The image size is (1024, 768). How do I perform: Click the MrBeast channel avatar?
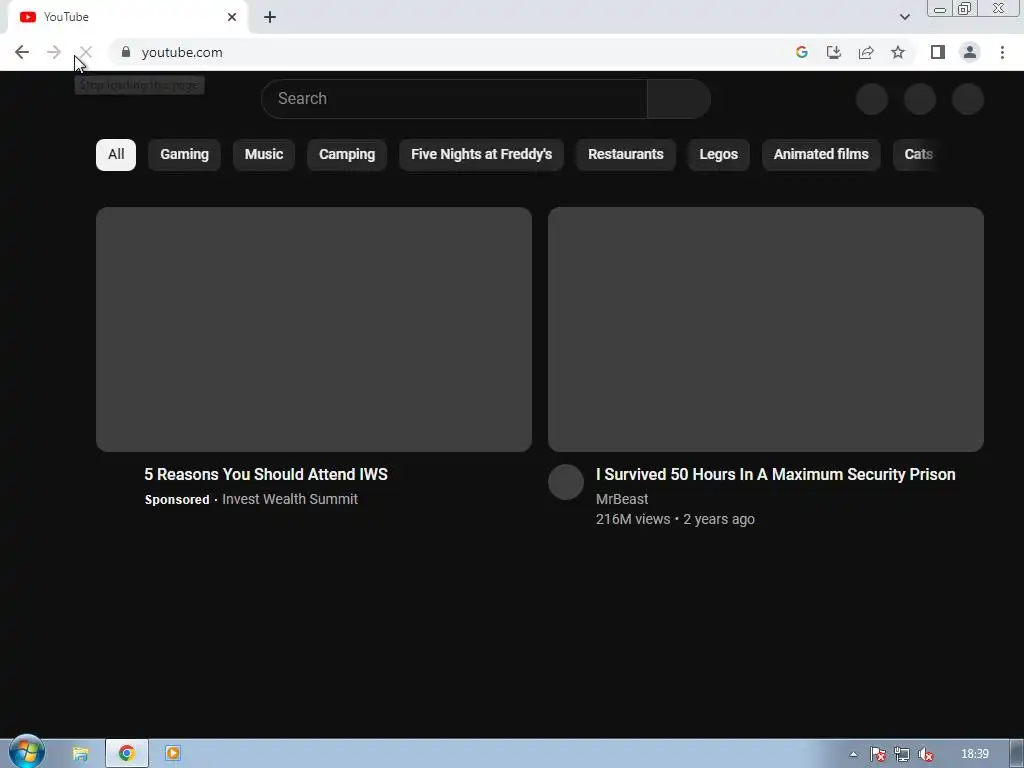tap(566, 482)
